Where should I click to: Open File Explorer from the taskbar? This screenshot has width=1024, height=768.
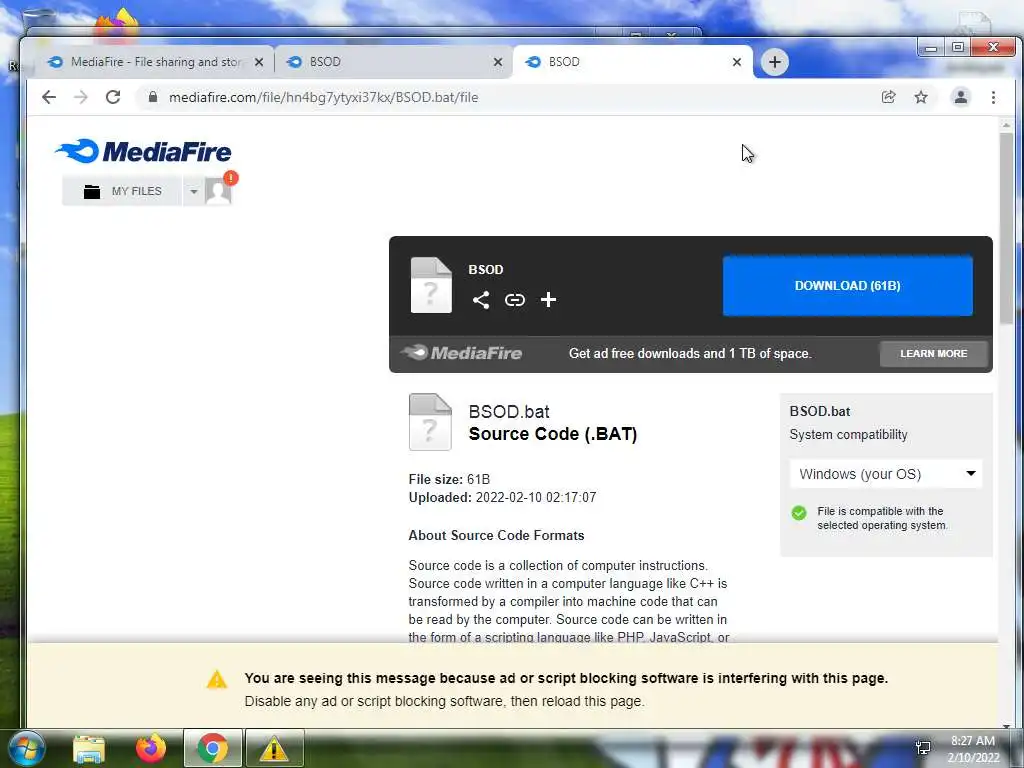(89, 748)
